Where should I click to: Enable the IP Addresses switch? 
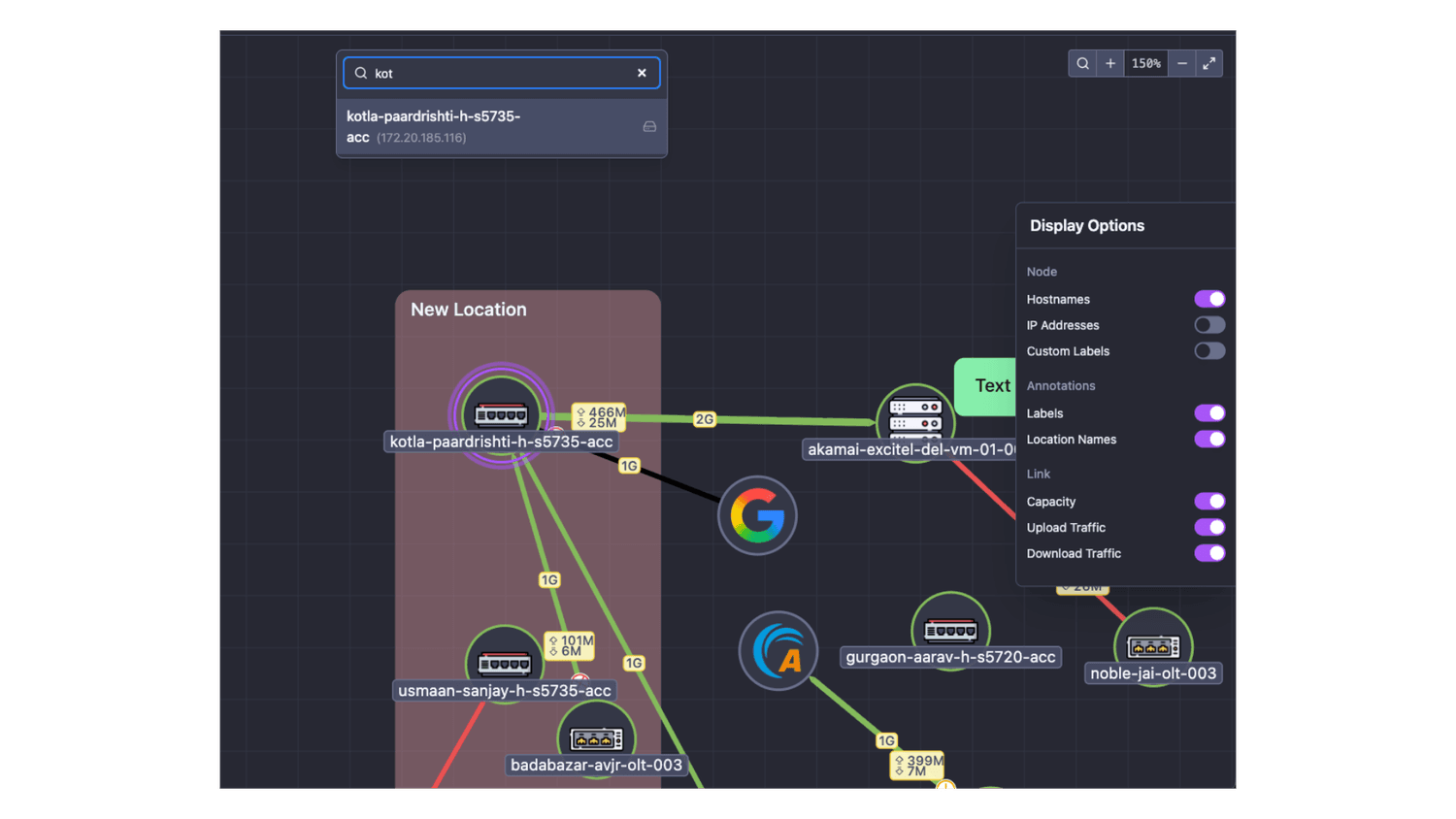click(x=1209, y=325)
